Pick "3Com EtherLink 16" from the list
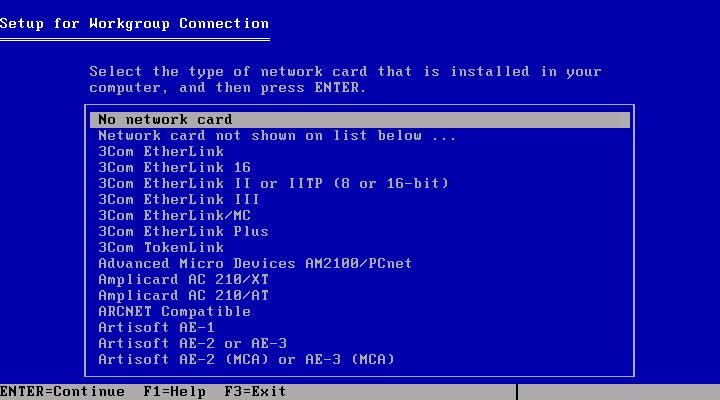The width and height of the screenshot is (720, 400). pyautogui.click(x=174, y=168)
